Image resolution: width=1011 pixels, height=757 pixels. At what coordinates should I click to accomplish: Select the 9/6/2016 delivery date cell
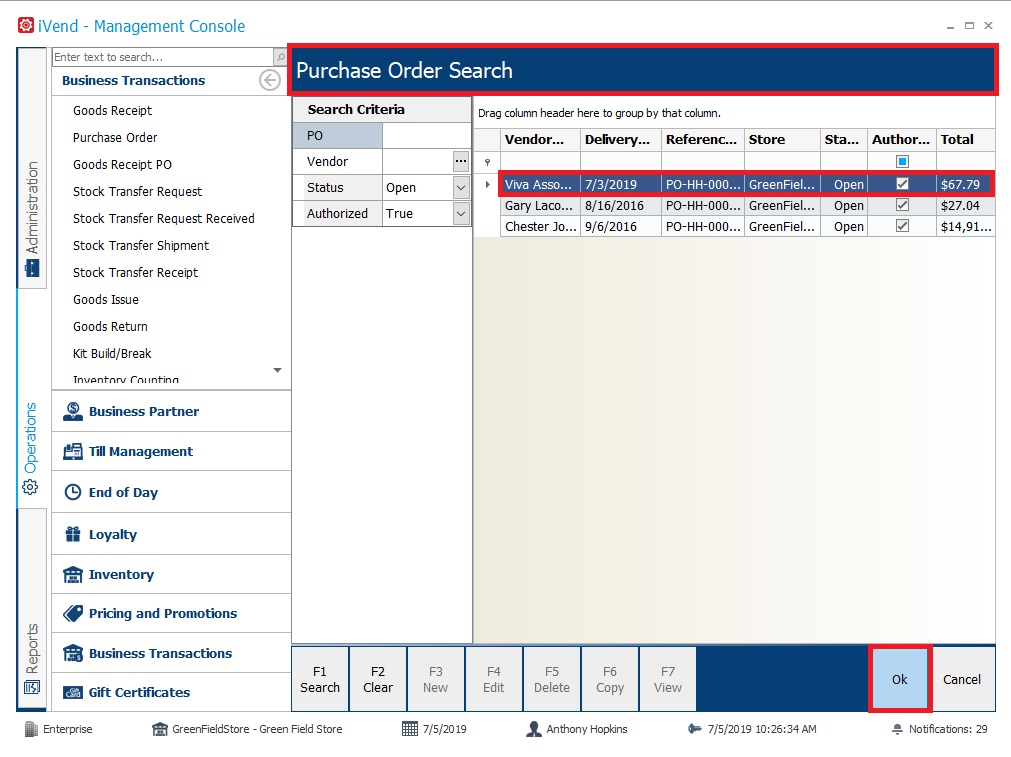(620, 227)
